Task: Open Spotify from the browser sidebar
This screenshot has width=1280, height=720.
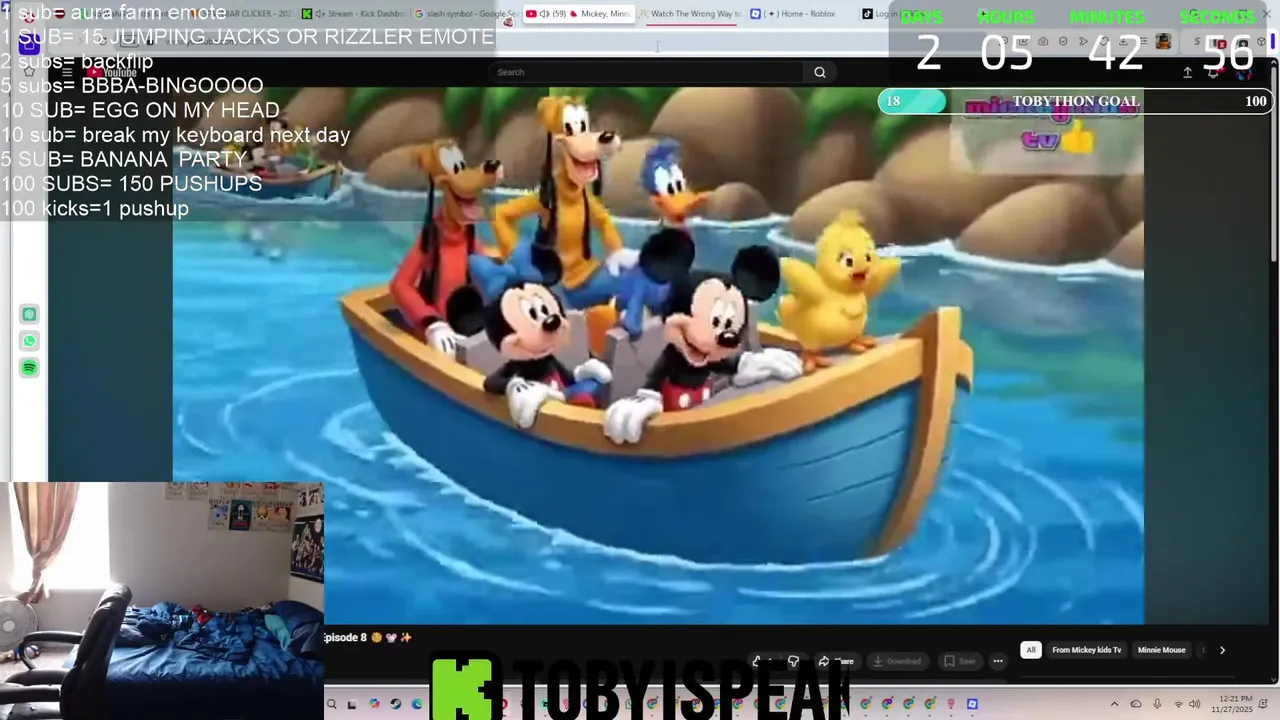Action: (29, 368)
